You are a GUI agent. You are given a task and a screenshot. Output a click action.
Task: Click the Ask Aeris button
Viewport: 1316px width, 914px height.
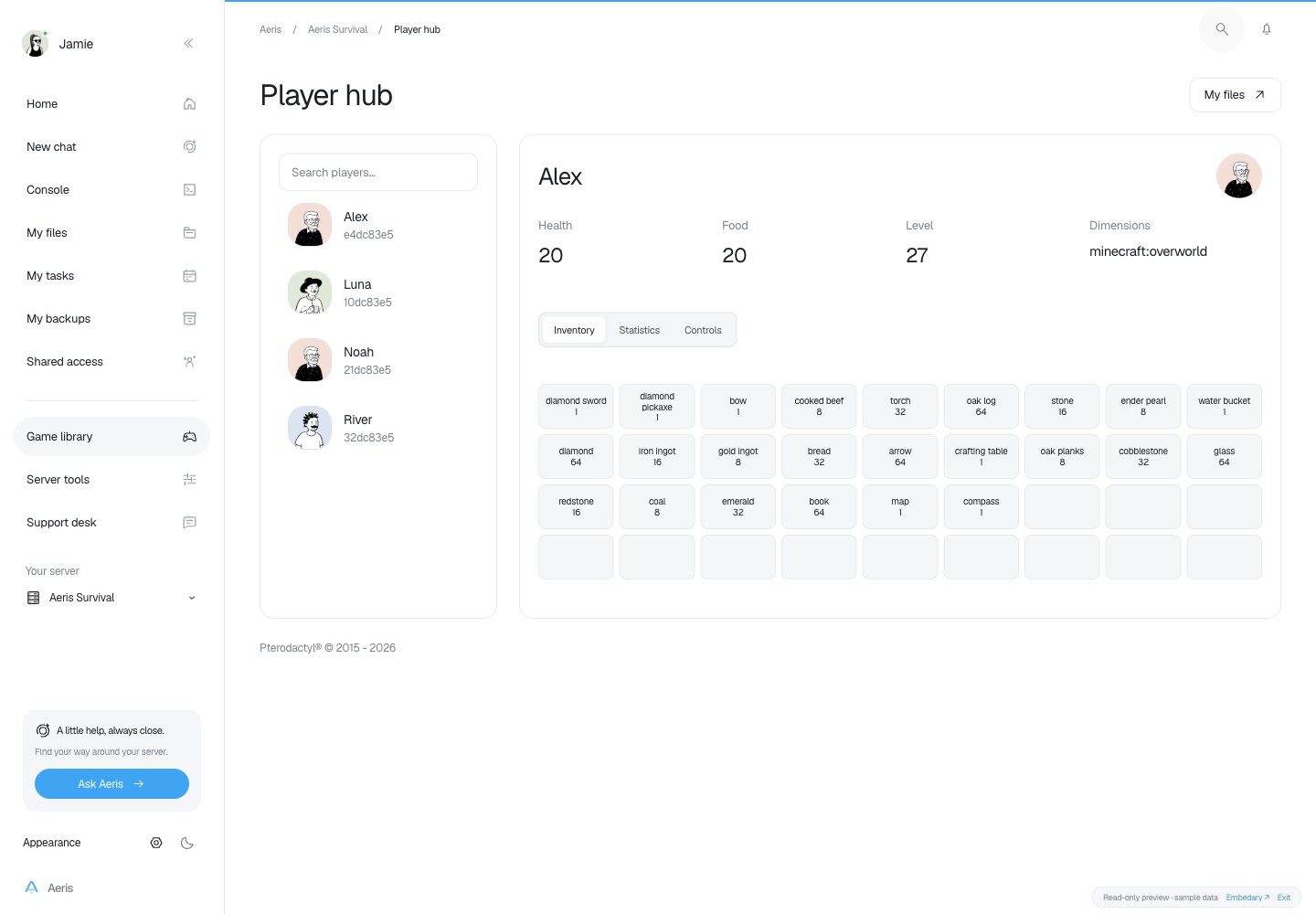(111, 783)
